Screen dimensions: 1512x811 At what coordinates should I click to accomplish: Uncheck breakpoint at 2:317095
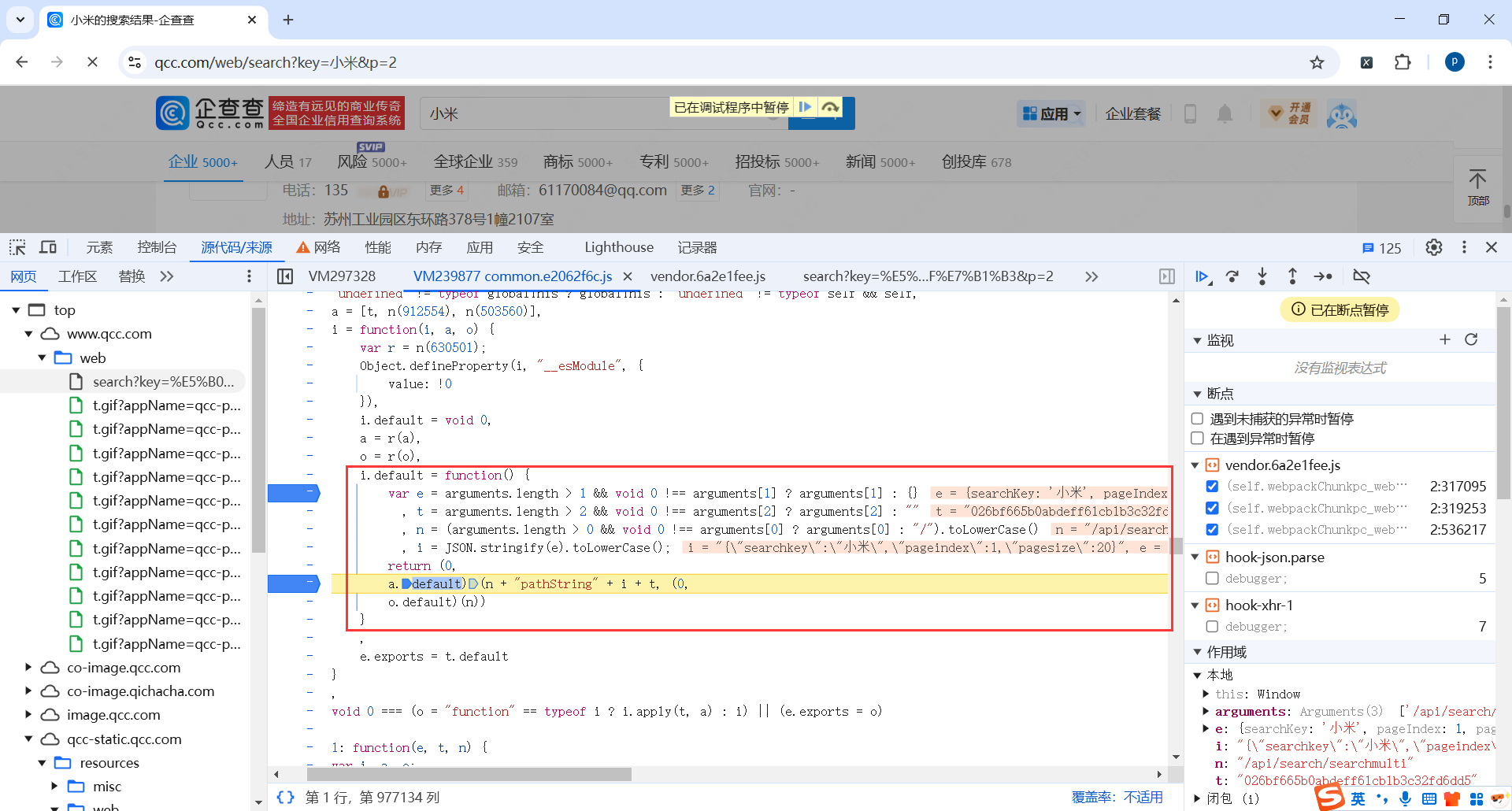pyautogui.click(x=1212, y=487)
